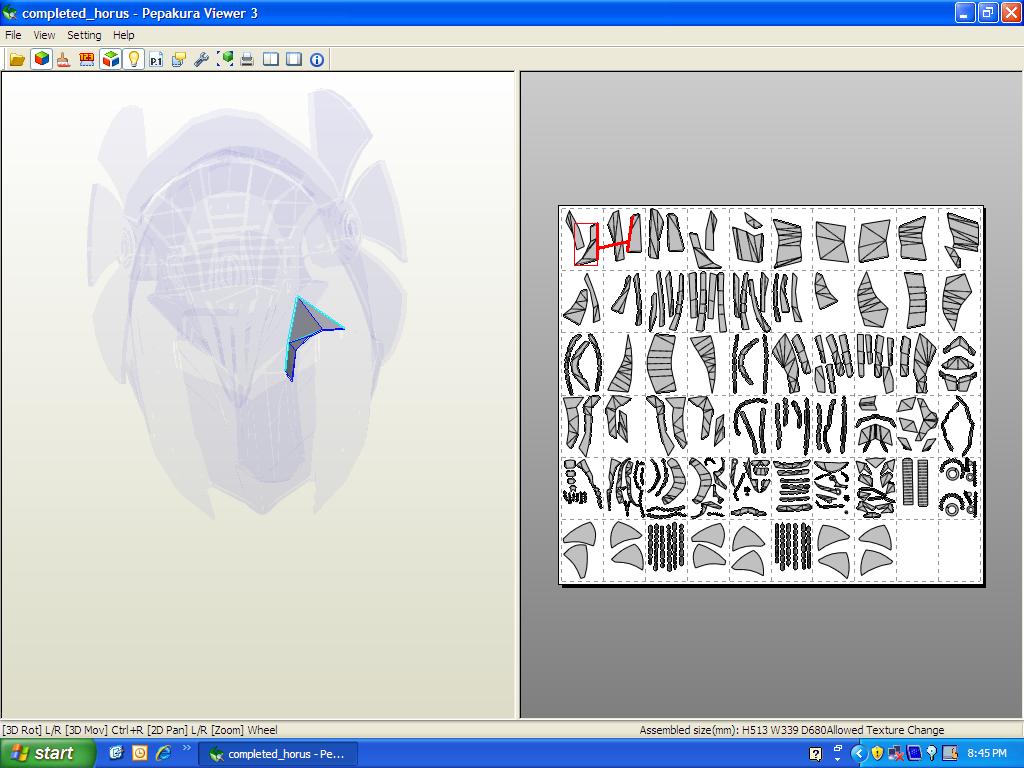The image size is (1024, 768).
Task: Toggle the unfolded cube faces toolbar icon
Action: (110, 59)
